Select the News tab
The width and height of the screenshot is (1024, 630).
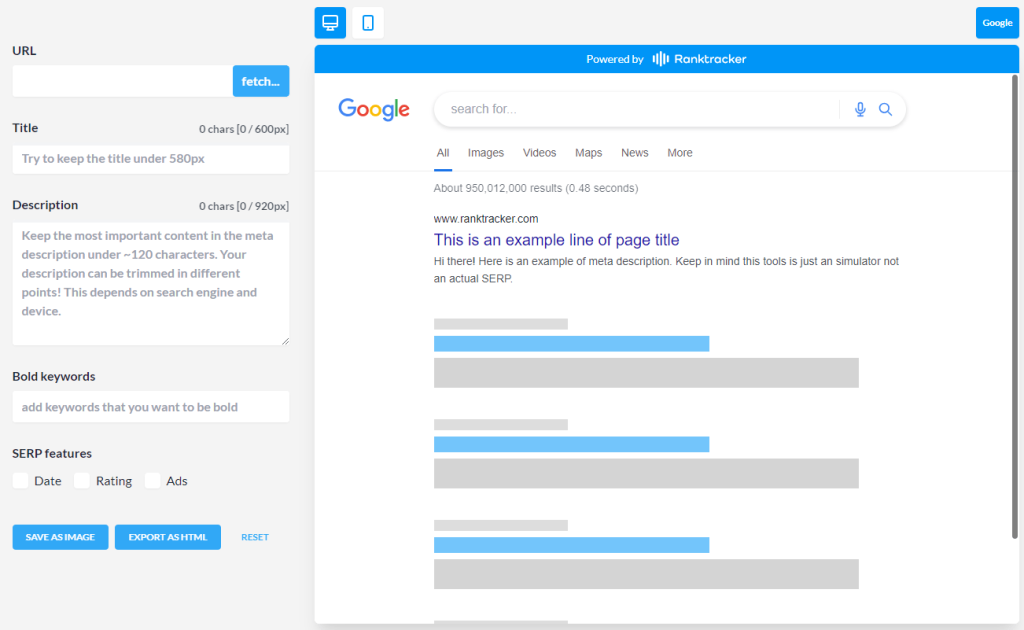[634, 152]
